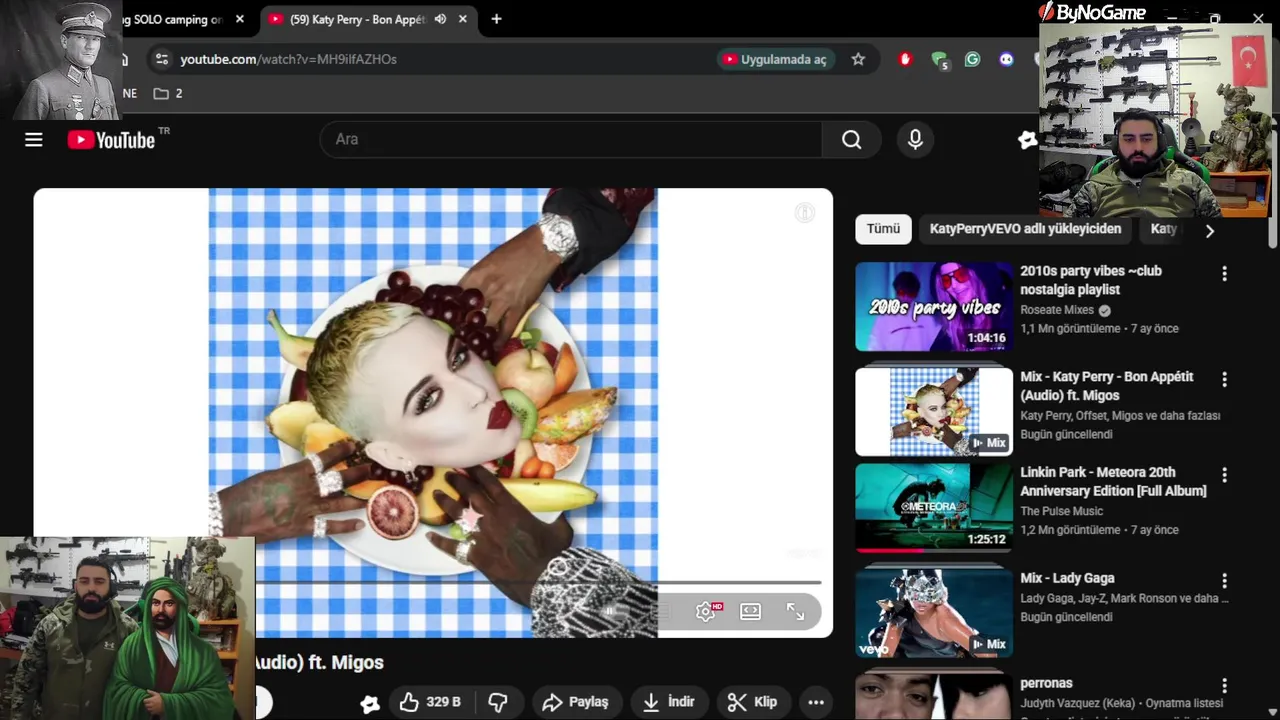Open the 'perronas' playlist title
This screenshot has width=1280, height=720.
click(1046, 683)
